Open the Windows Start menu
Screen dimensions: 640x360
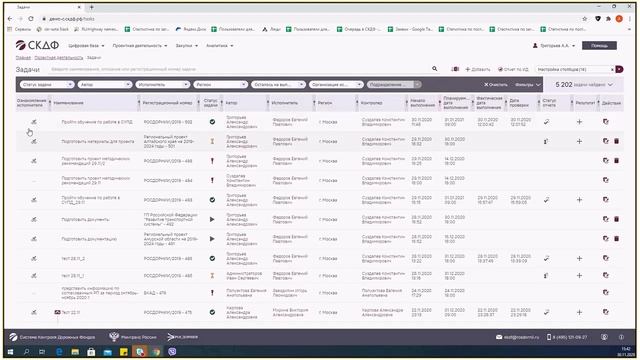11,351
